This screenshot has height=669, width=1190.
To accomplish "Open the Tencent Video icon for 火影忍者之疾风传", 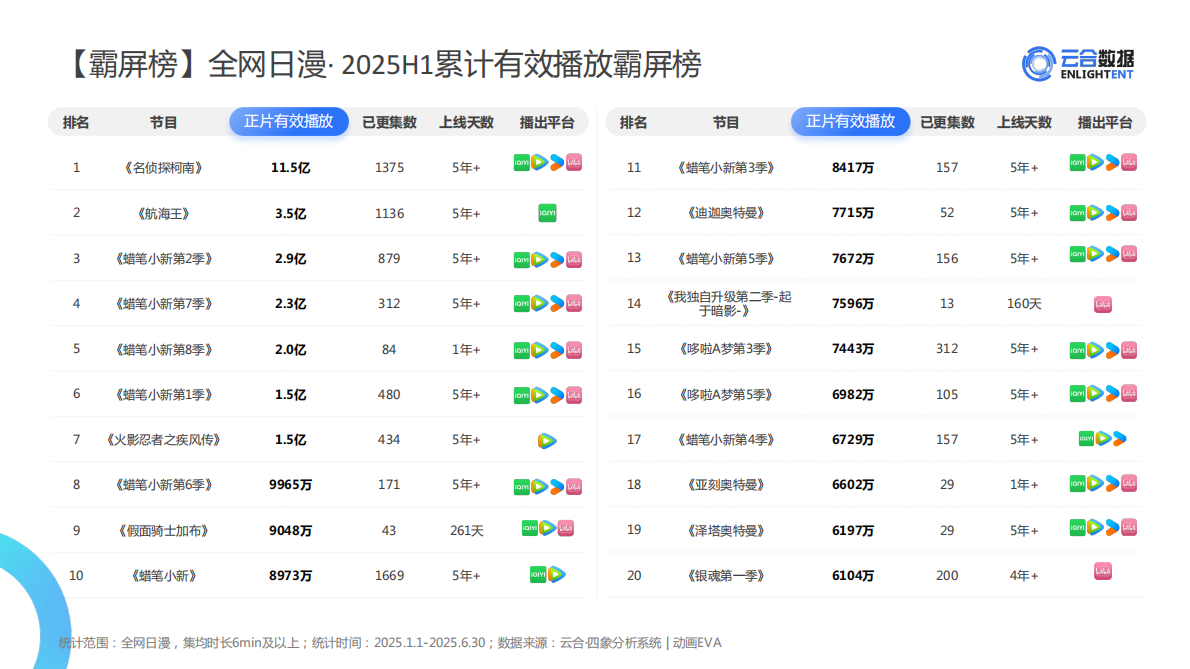I will pyautogui.click(x=546, y=438).
